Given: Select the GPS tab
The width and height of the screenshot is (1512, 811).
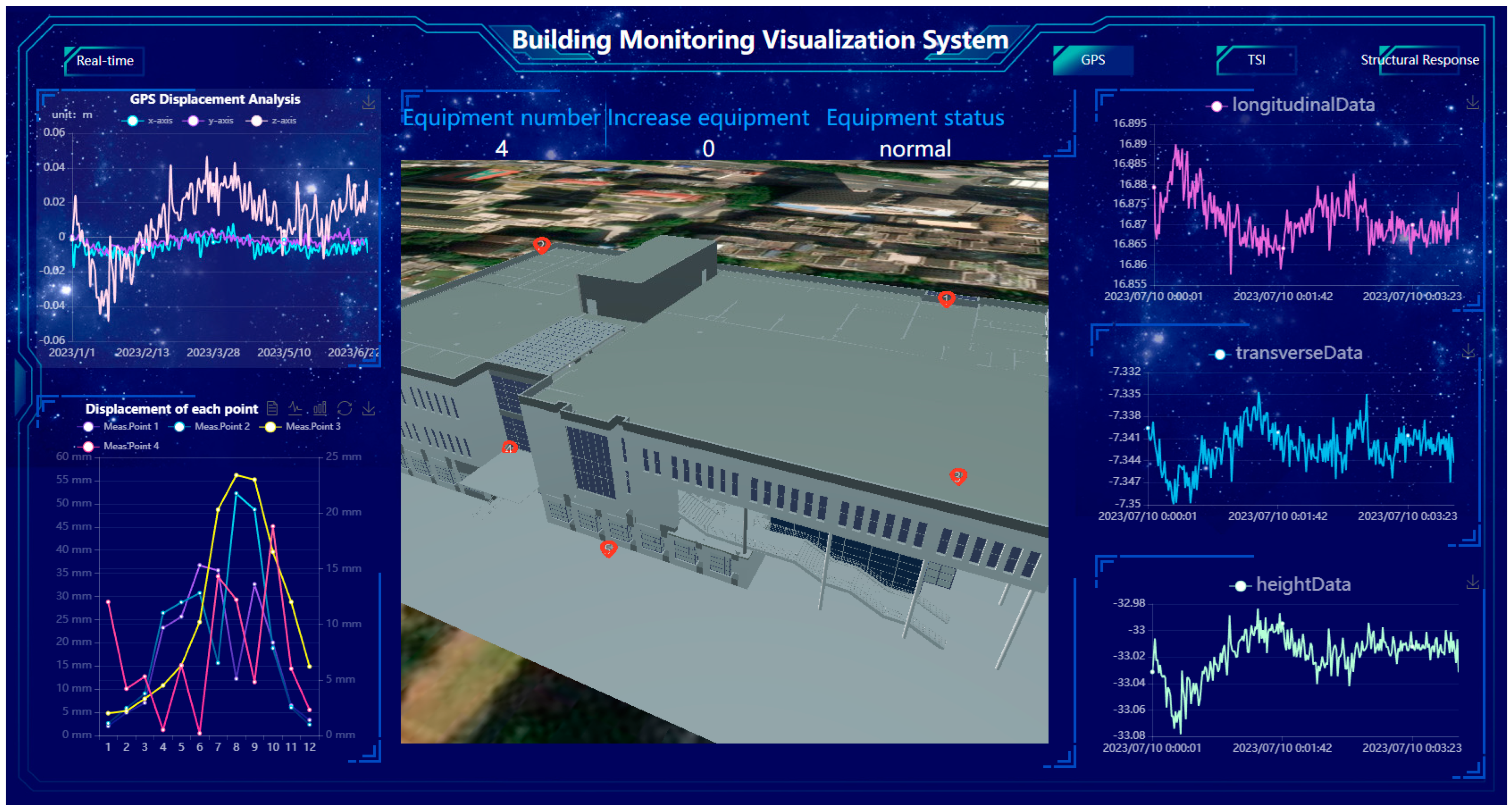Looking at the screenshot, I should [1092, 60].
